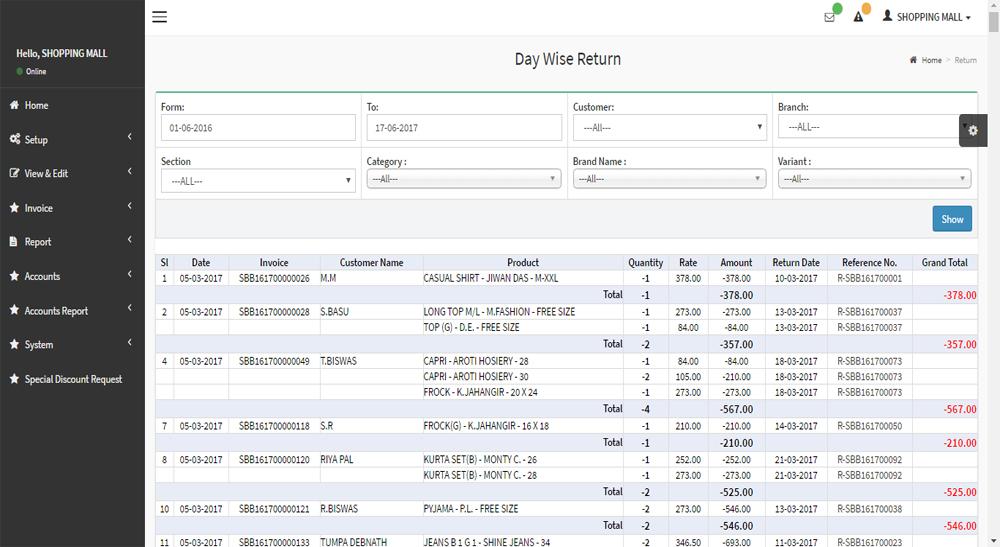
Task: Click the Grand Total column header
Action: coord(945,263)
